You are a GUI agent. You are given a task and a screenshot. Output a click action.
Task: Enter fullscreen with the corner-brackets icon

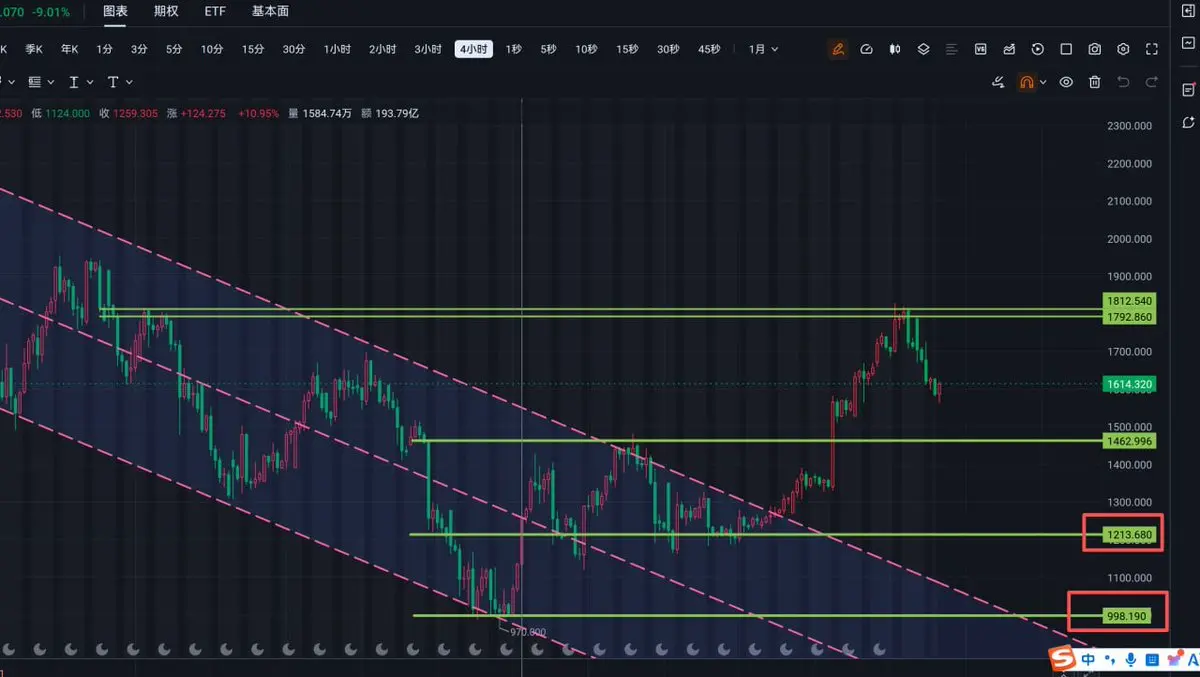coord(1152,49)
